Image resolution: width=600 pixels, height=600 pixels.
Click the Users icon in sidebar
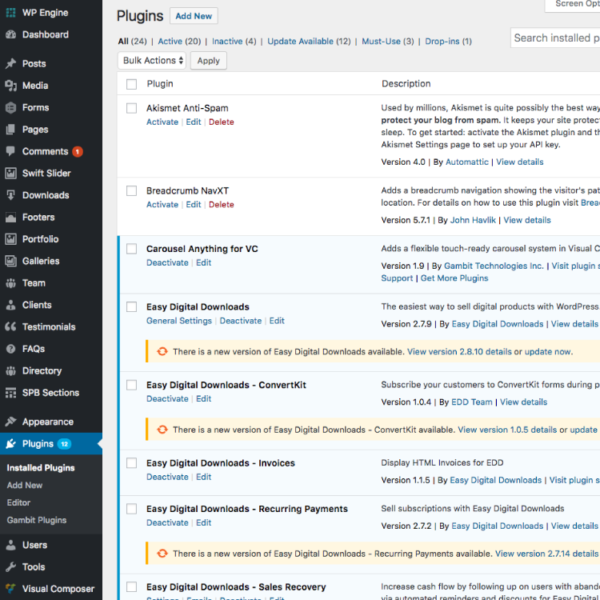[11, 545]
